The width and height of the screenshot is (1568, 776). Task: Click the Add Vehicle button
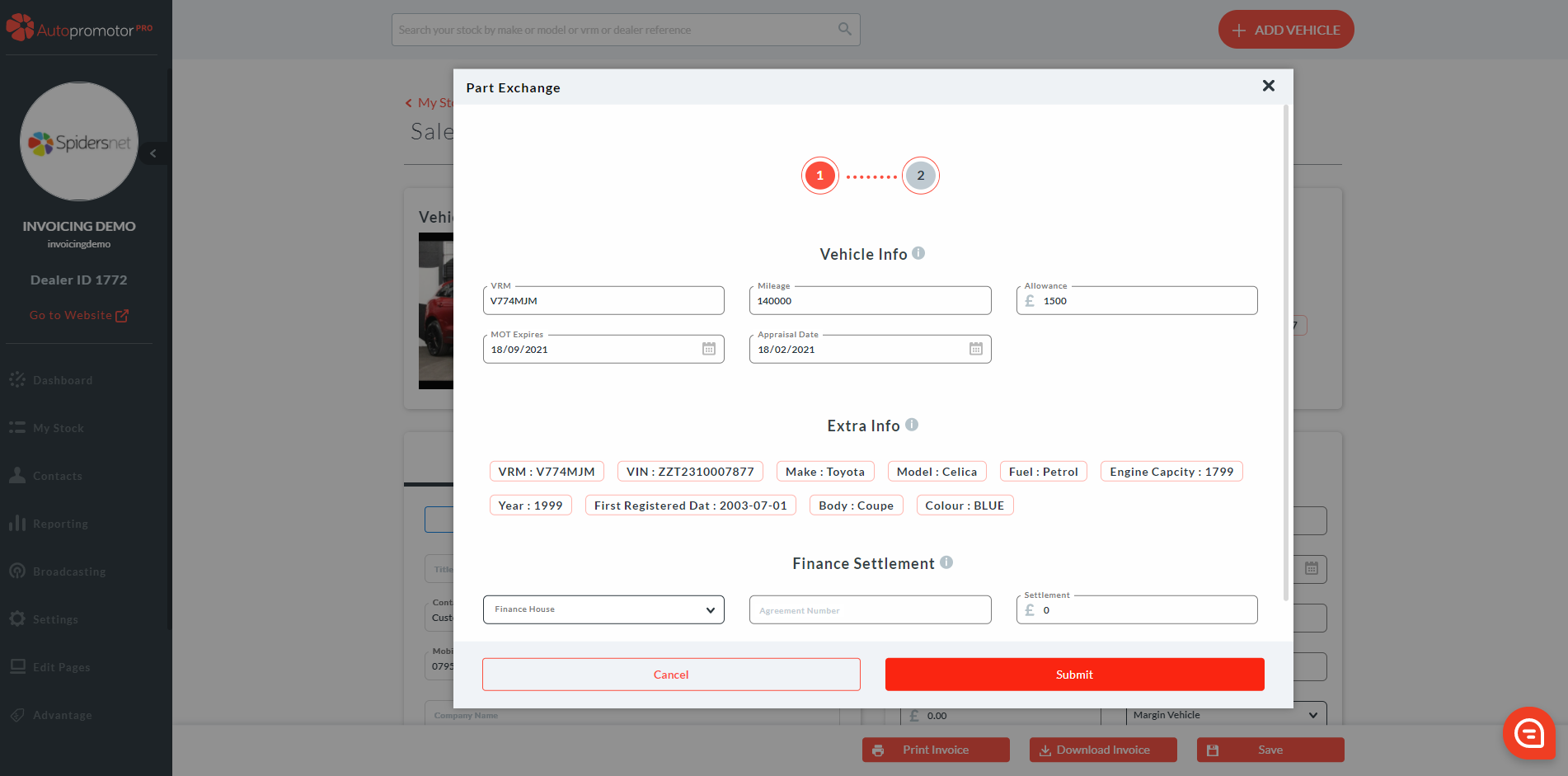click(x=1285, y=30)
